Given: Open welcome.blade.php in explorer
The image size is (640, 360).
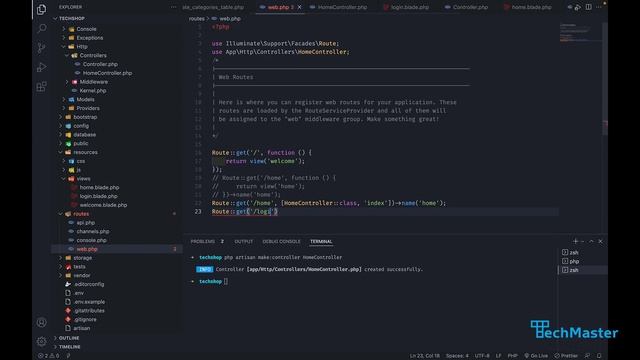Looking at the screenshot, I should (103, 205).
